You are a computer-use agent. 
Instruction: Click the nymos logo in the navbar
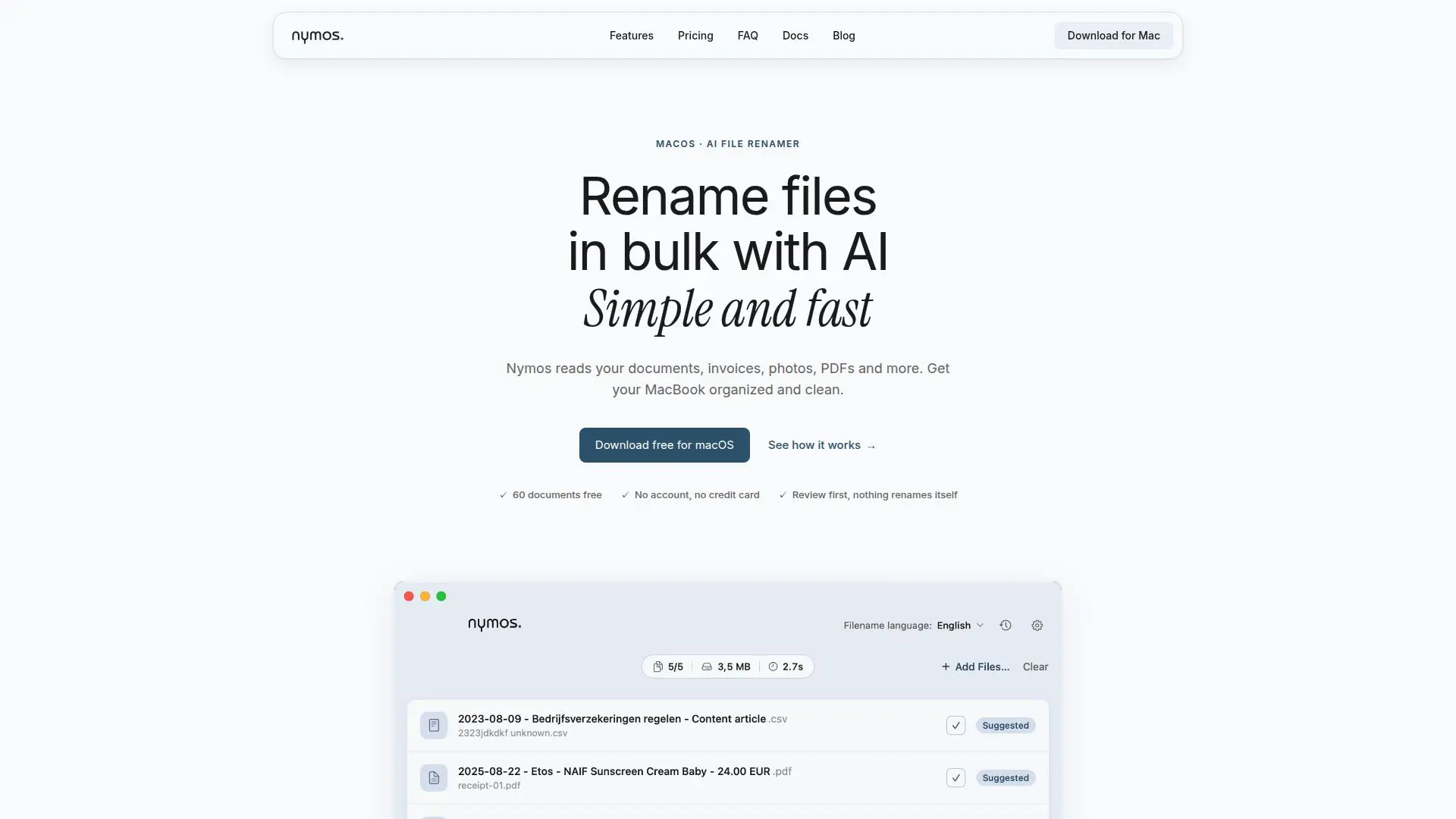317,36
